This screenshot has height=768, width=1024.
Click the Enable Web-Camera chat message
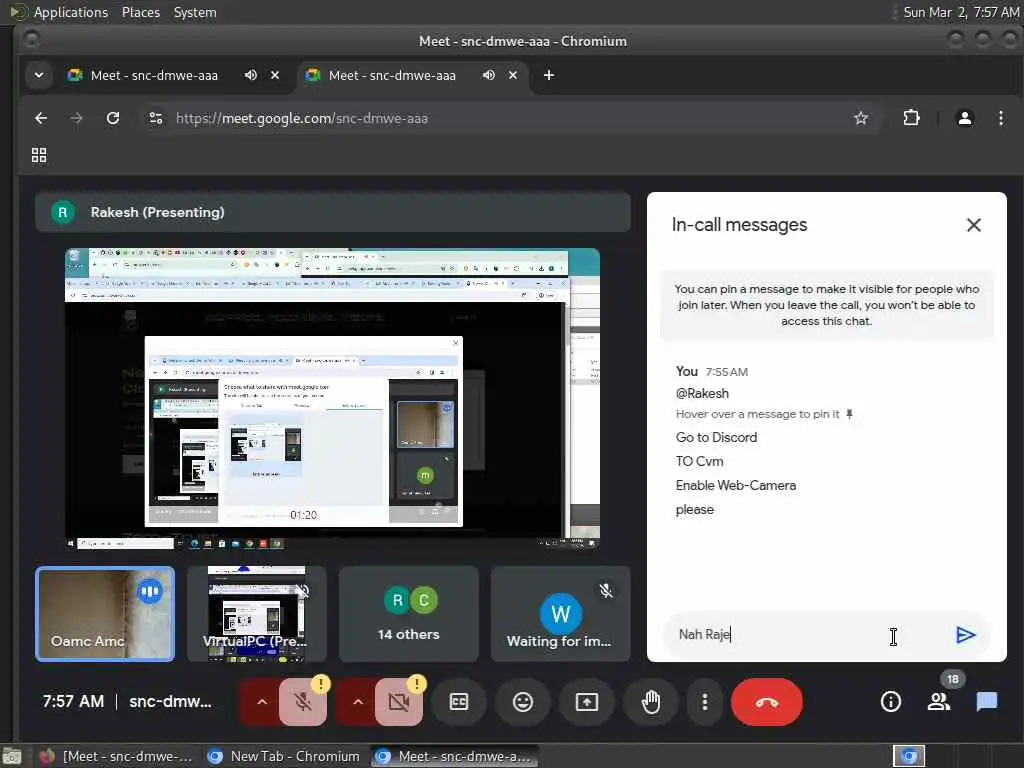(736, 485)
